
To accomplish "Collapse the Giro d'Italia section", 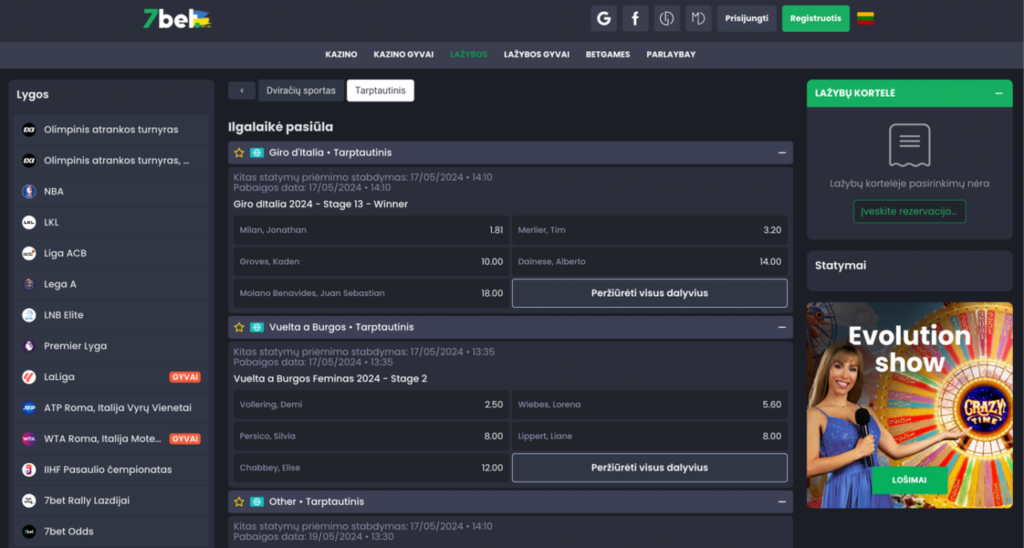I will click(x=782, y=153).
